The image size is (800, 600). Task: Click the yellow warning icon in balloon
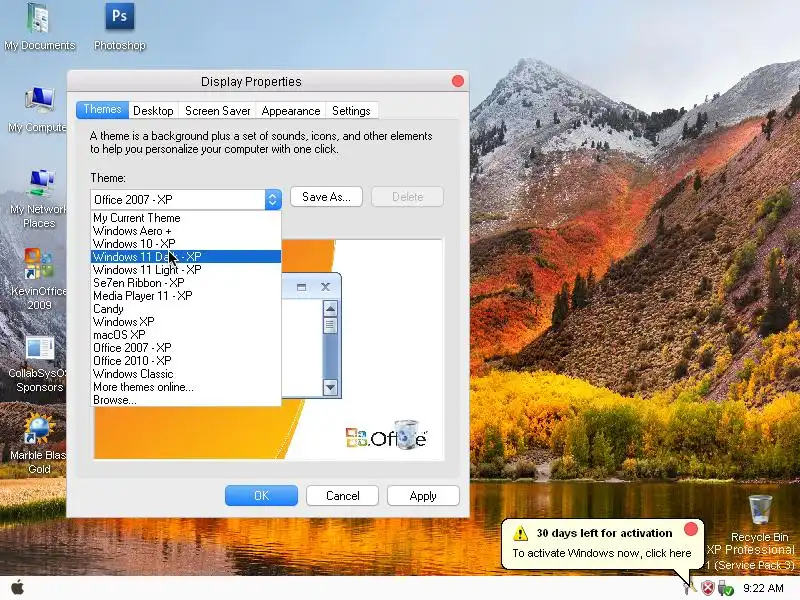coord(520,533)
